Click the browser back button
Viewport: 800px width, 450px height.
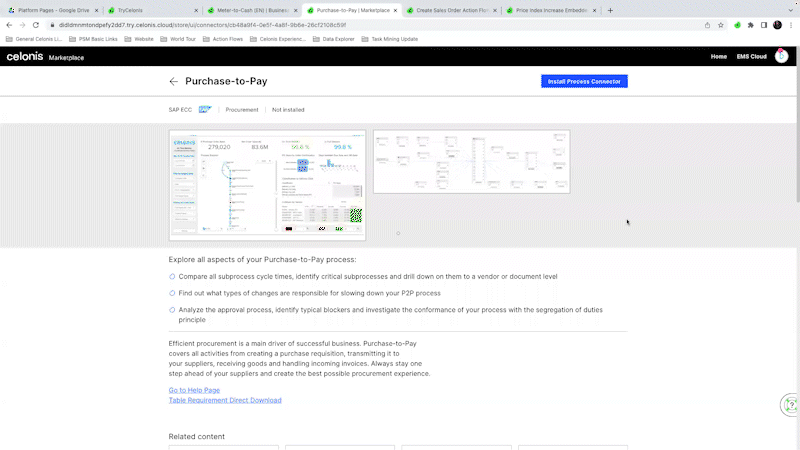[9, 25]
